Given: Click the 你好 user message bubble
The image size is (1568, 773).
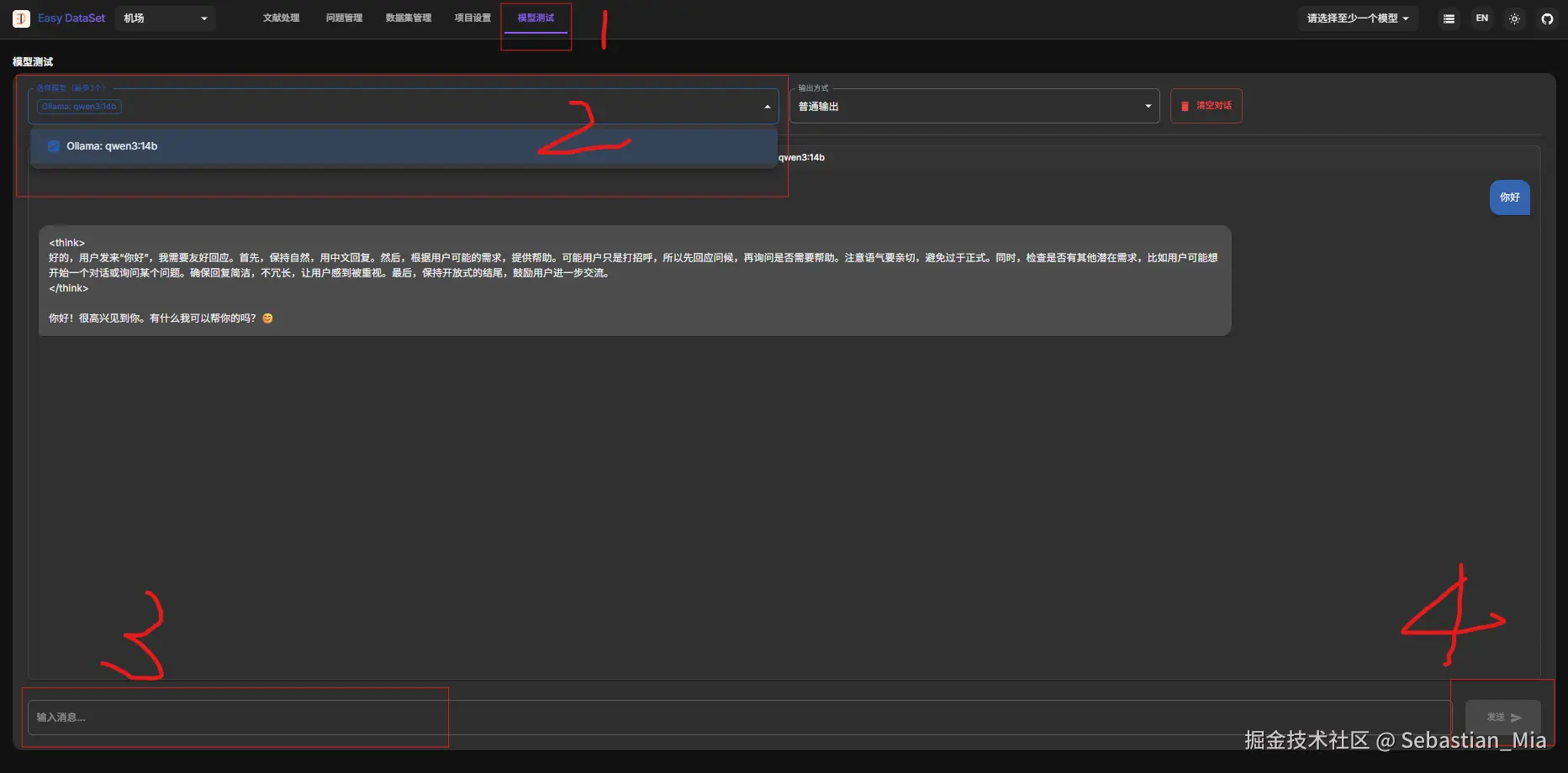Looking at the screenshot, I should tap(1510, 197).
